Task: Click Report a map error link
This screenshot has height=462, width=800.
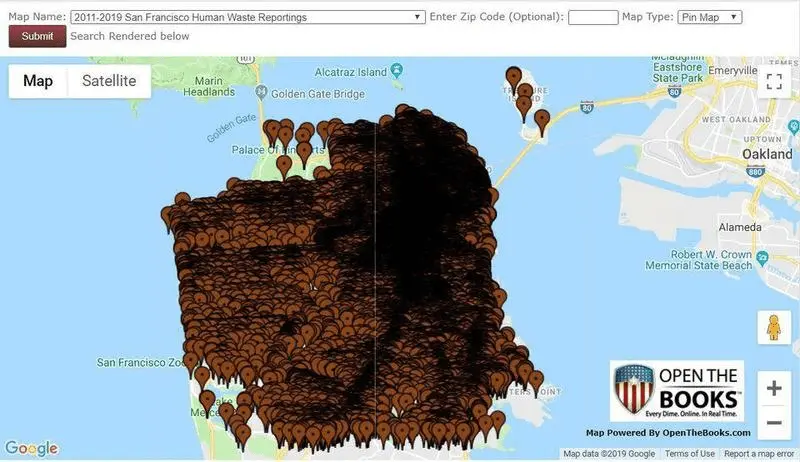Action: 760,454
